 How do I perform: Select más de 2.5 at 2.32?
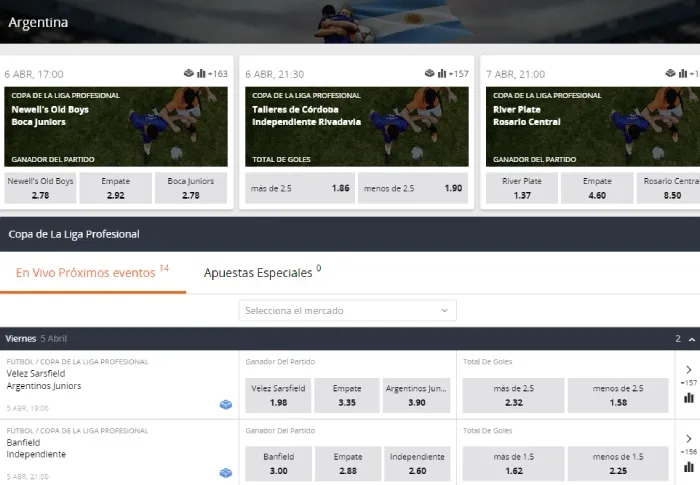[513, 396]
